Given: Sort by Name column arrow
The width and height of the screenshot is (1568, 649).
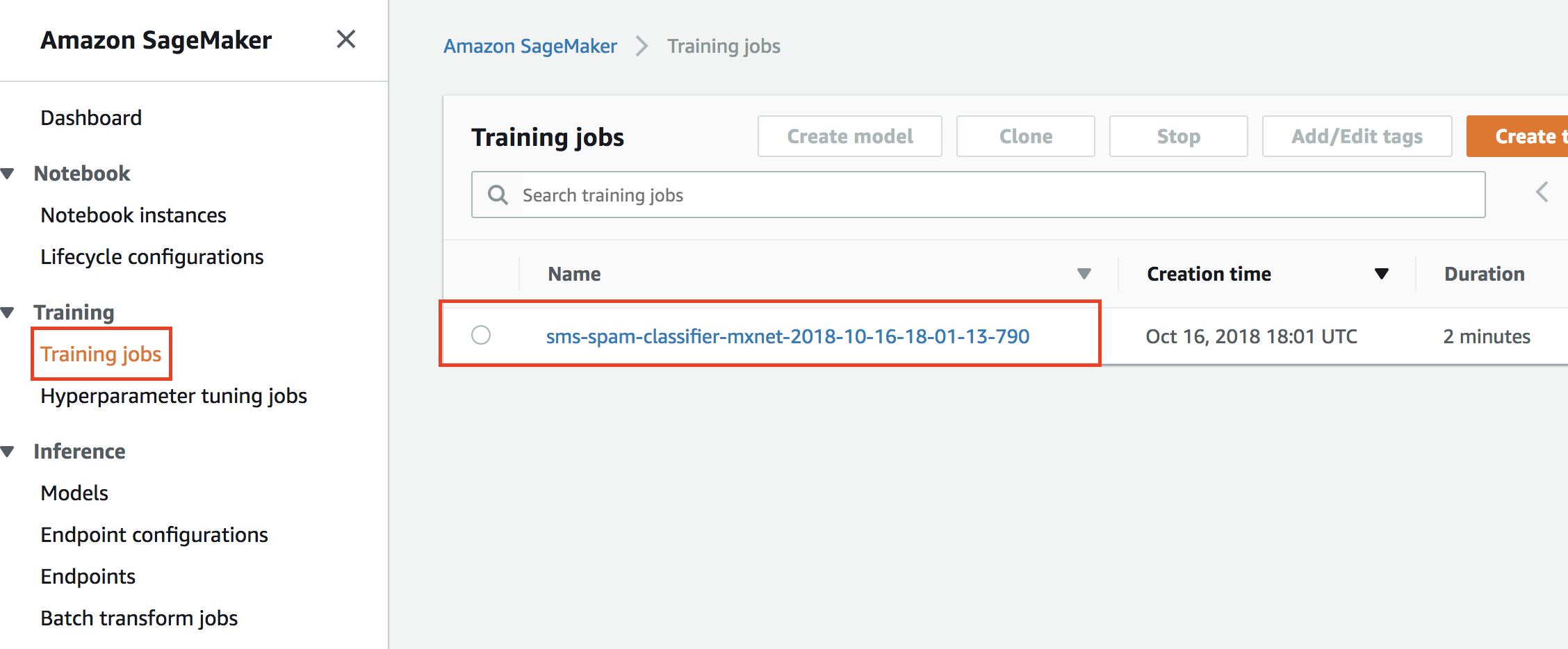Looking at the screenshot, I should 1084,274.
